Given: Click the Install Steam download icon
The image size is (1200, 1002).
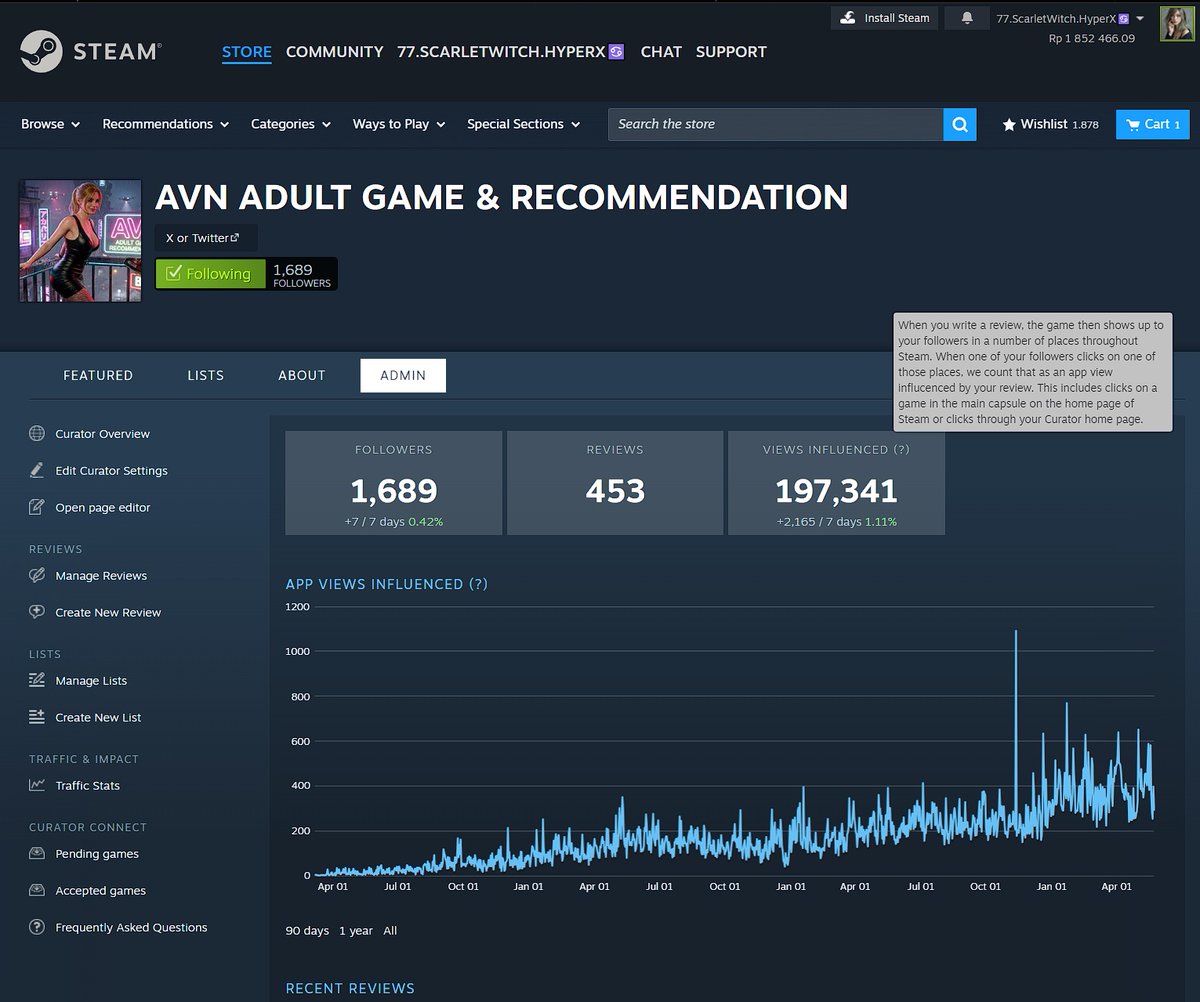Looking at the screenshot, I should pyautogui.click(x=848, y=18).
